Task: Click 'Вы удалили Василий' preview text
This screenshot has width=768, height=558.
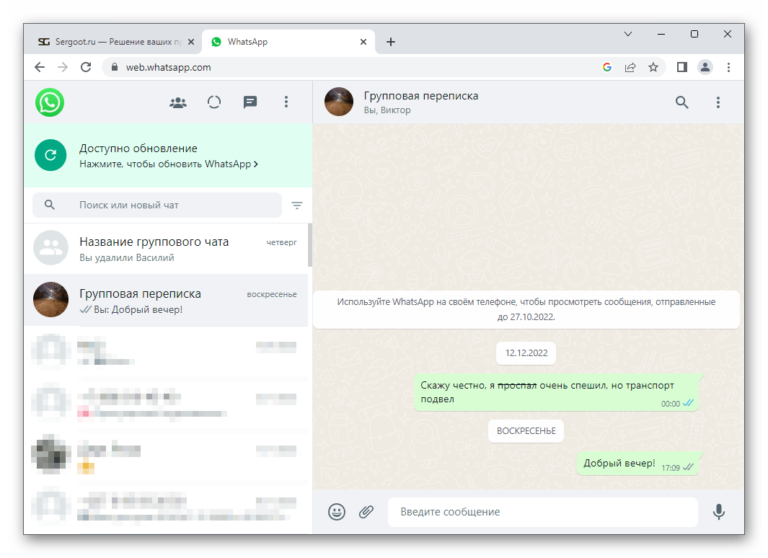Action: pyautogui.click(x=126, y=258)
